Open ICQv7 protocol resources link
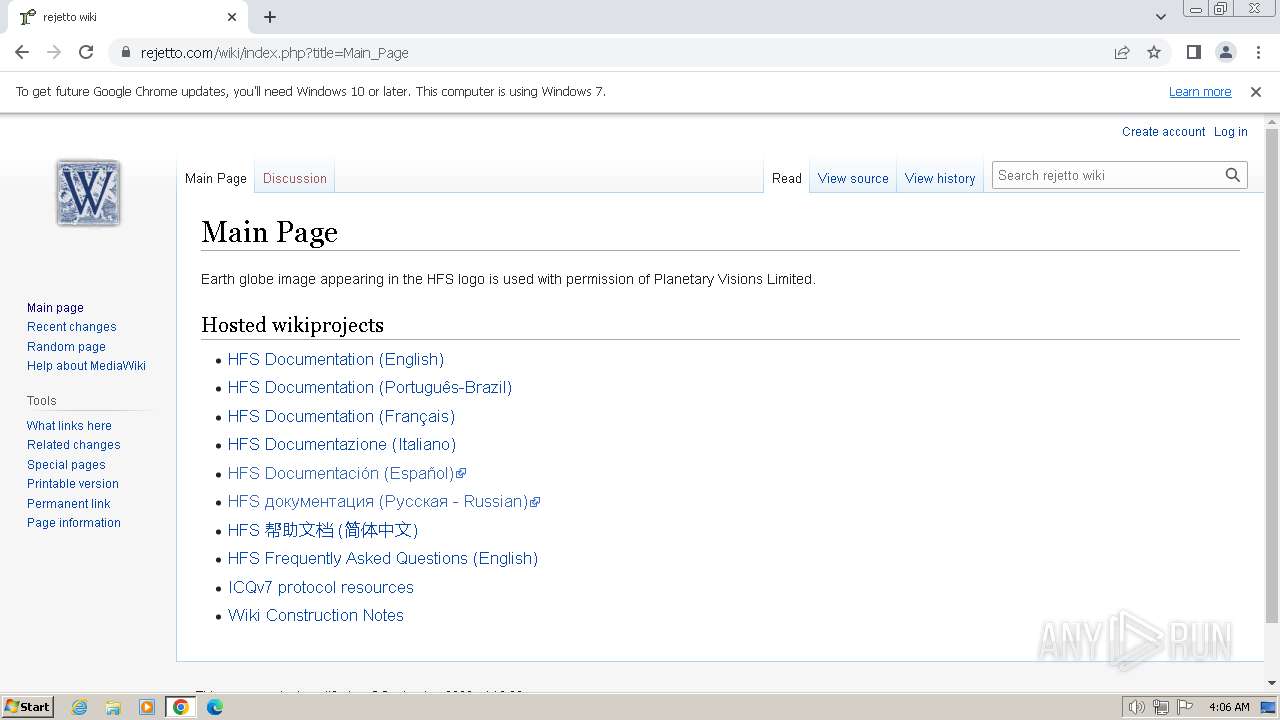Viewport: 1280px width, 720px height. [321, 587]
